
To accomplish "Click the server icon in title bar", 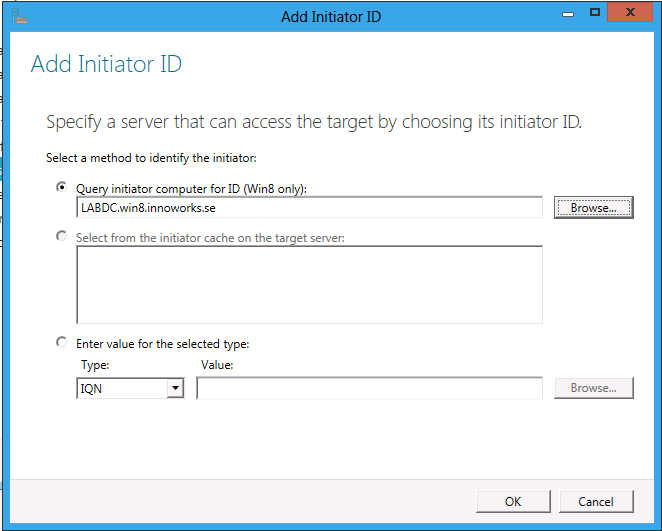I will coord(20,18).
